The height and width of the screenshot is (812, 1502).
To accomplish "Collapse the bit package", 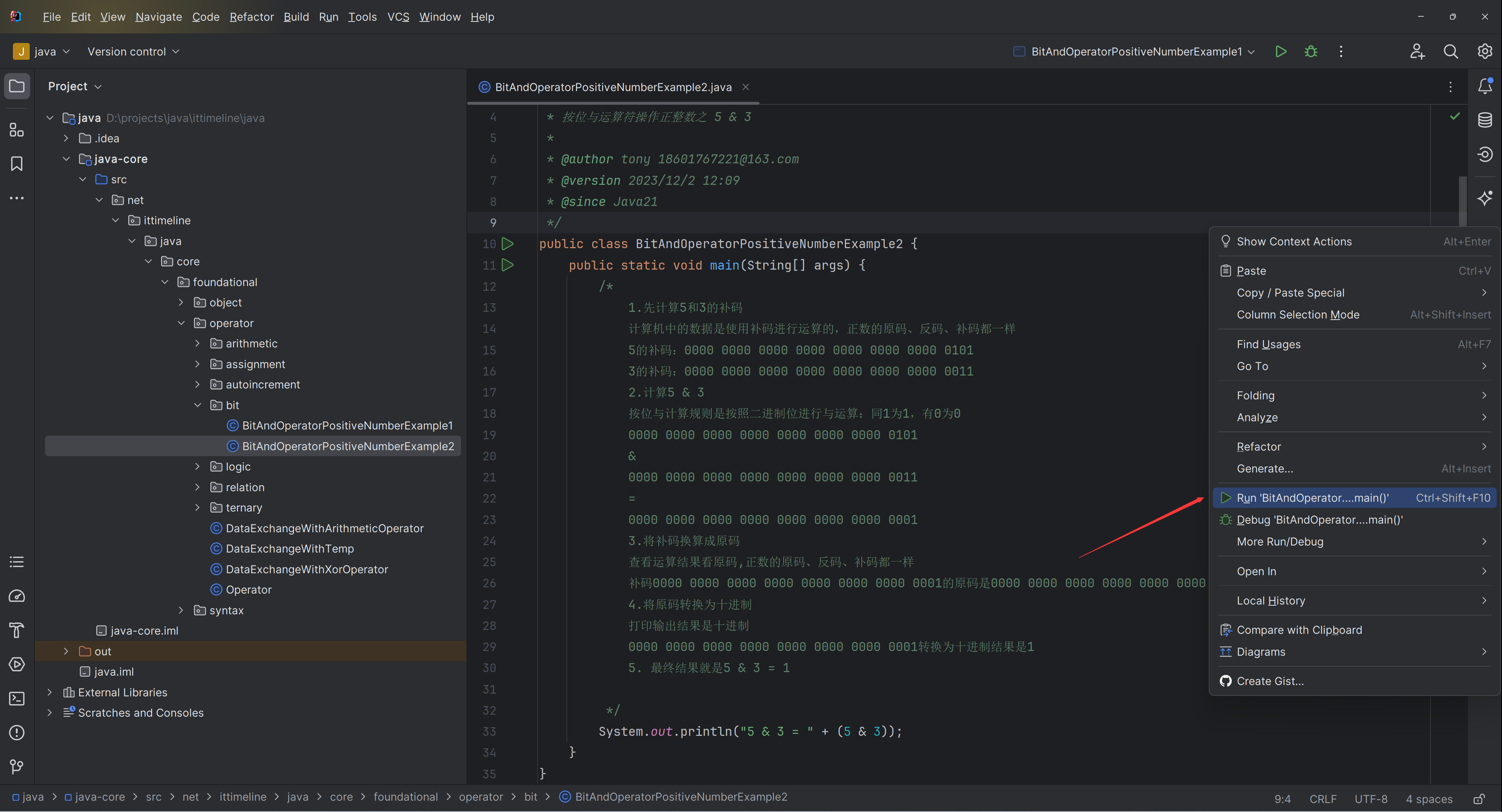I will [197, 405].
